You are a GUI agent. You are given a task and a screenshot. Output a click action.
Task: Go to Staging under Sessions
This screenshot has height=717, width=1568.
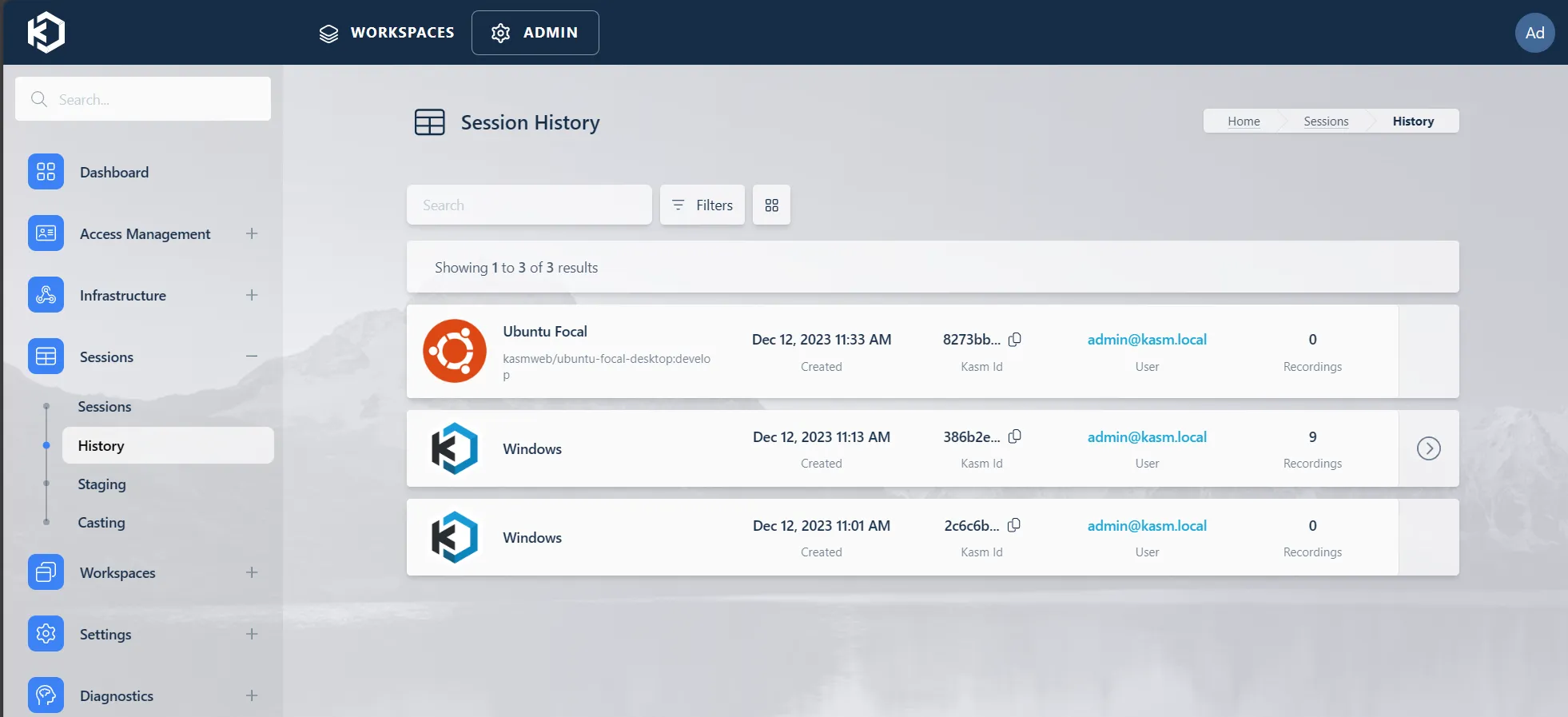101,484
